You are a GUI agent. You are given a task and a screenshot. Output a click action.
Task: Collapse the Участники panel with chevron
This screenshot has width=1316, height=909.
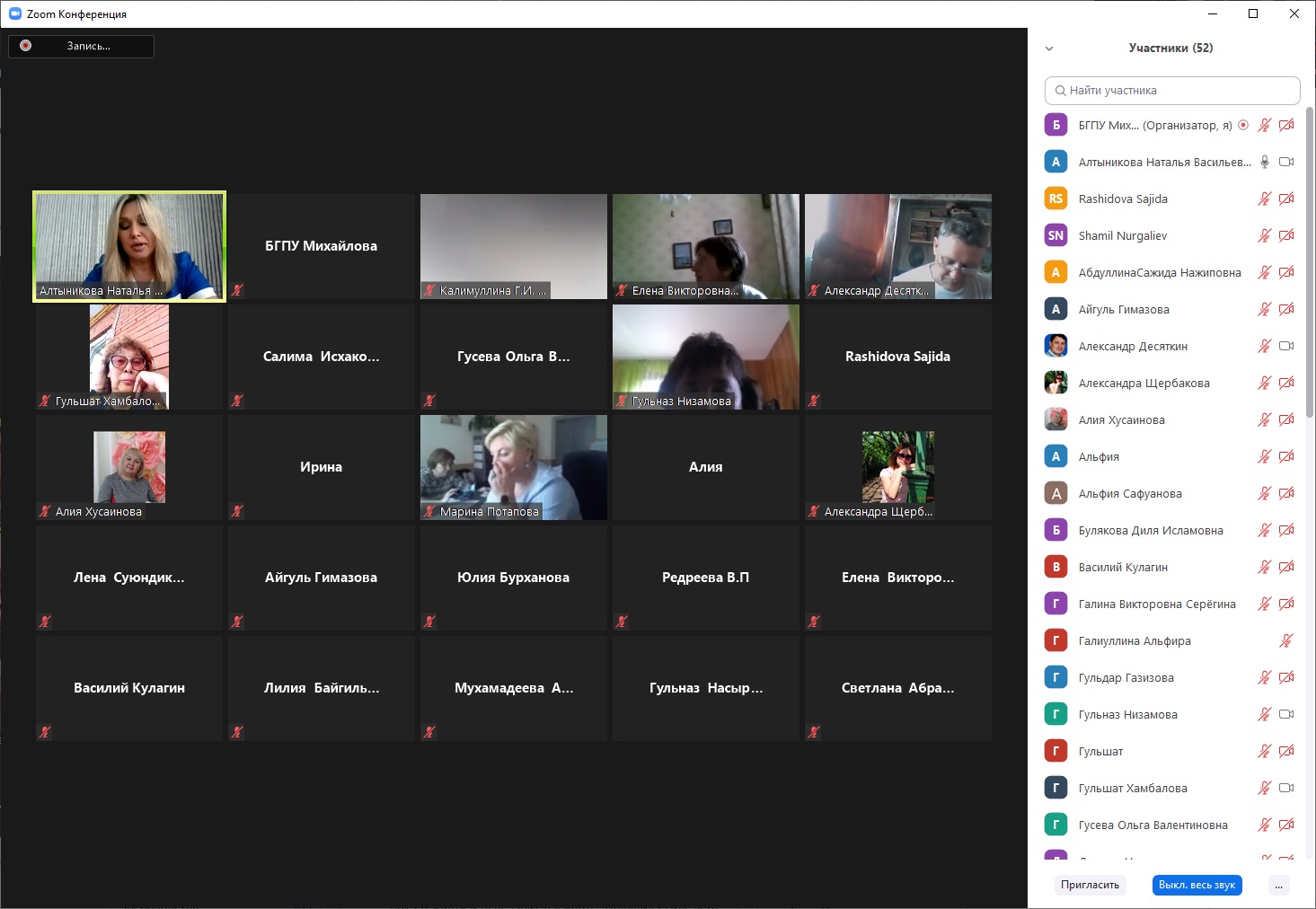[x=1049, y=49]
